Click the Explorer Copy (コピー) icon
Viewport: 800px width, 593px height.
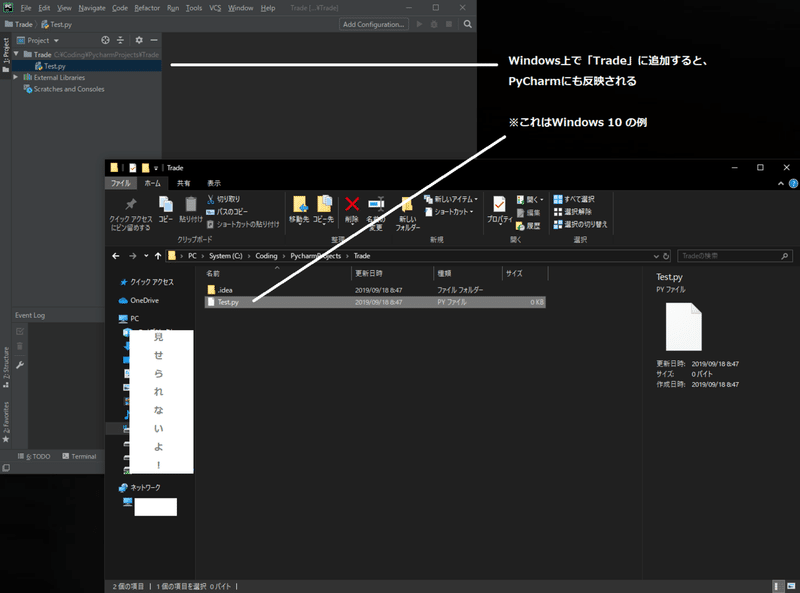(x=165, y=204)
